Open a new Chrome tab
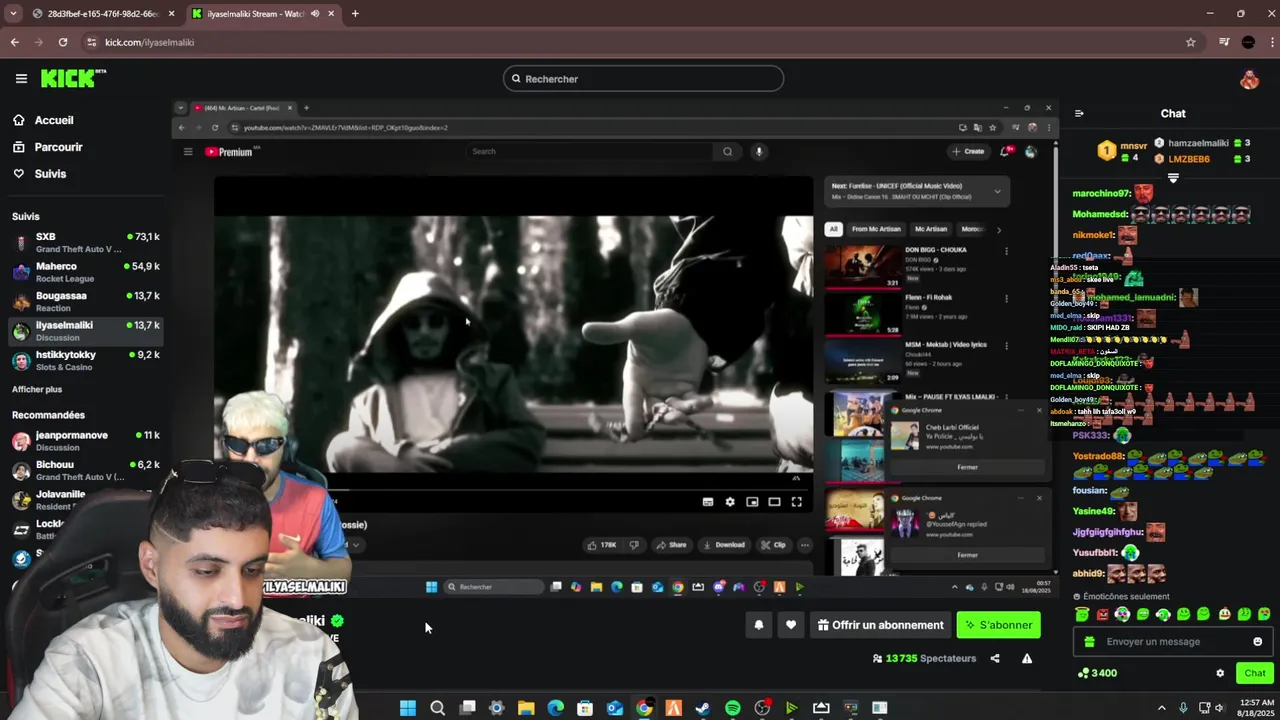1280x720 pixels. pyautogui.click(x=355, y=13)
